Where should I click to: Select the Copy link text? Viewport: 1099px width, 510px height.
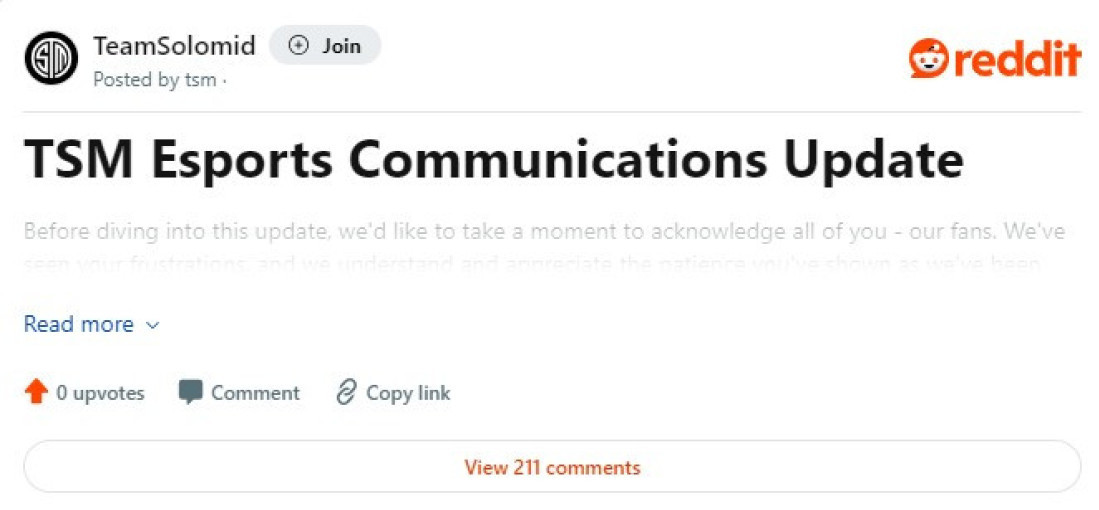408,393
